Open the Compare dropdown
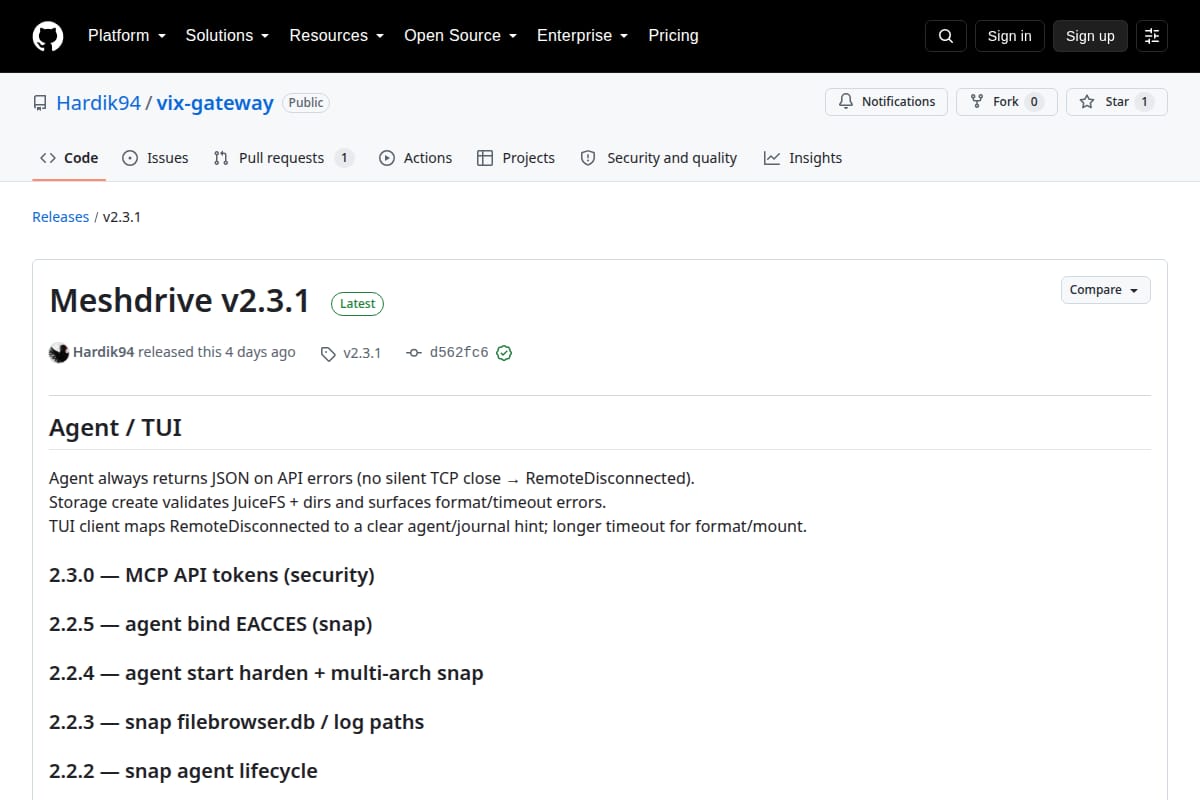The height and width of the screenshot is (800, 1200). pos(1105,290)
